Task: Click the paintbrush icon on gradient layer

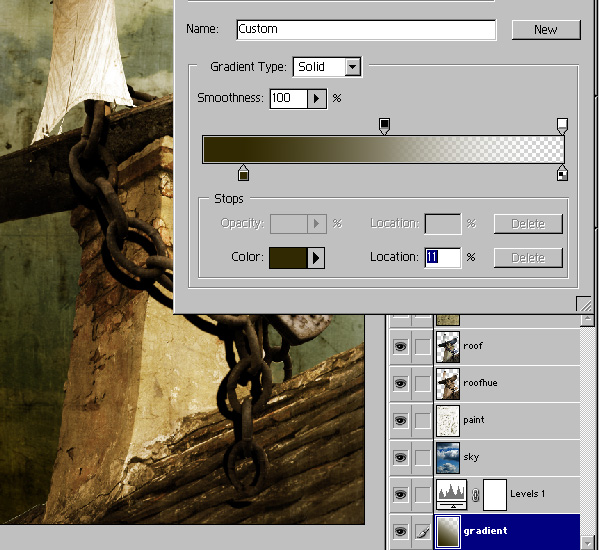Action: (x=422, y=531)
